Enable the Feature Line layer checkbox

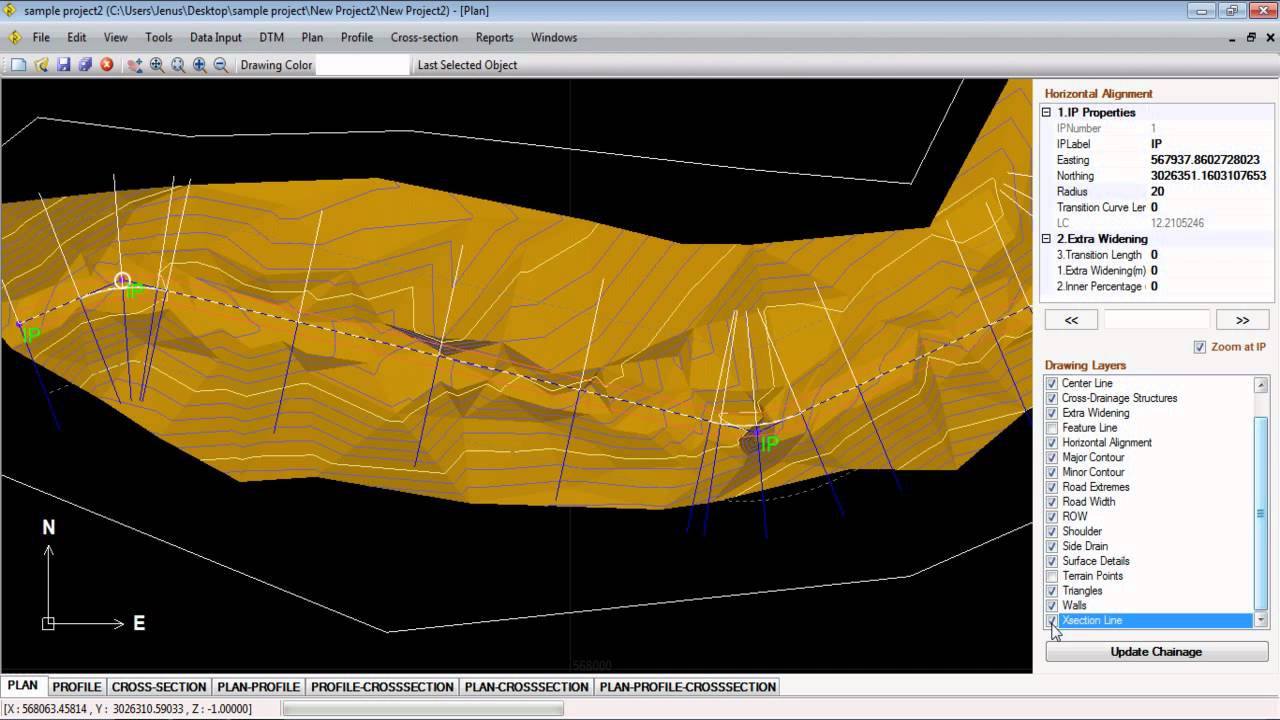(x=1051, y=428)
